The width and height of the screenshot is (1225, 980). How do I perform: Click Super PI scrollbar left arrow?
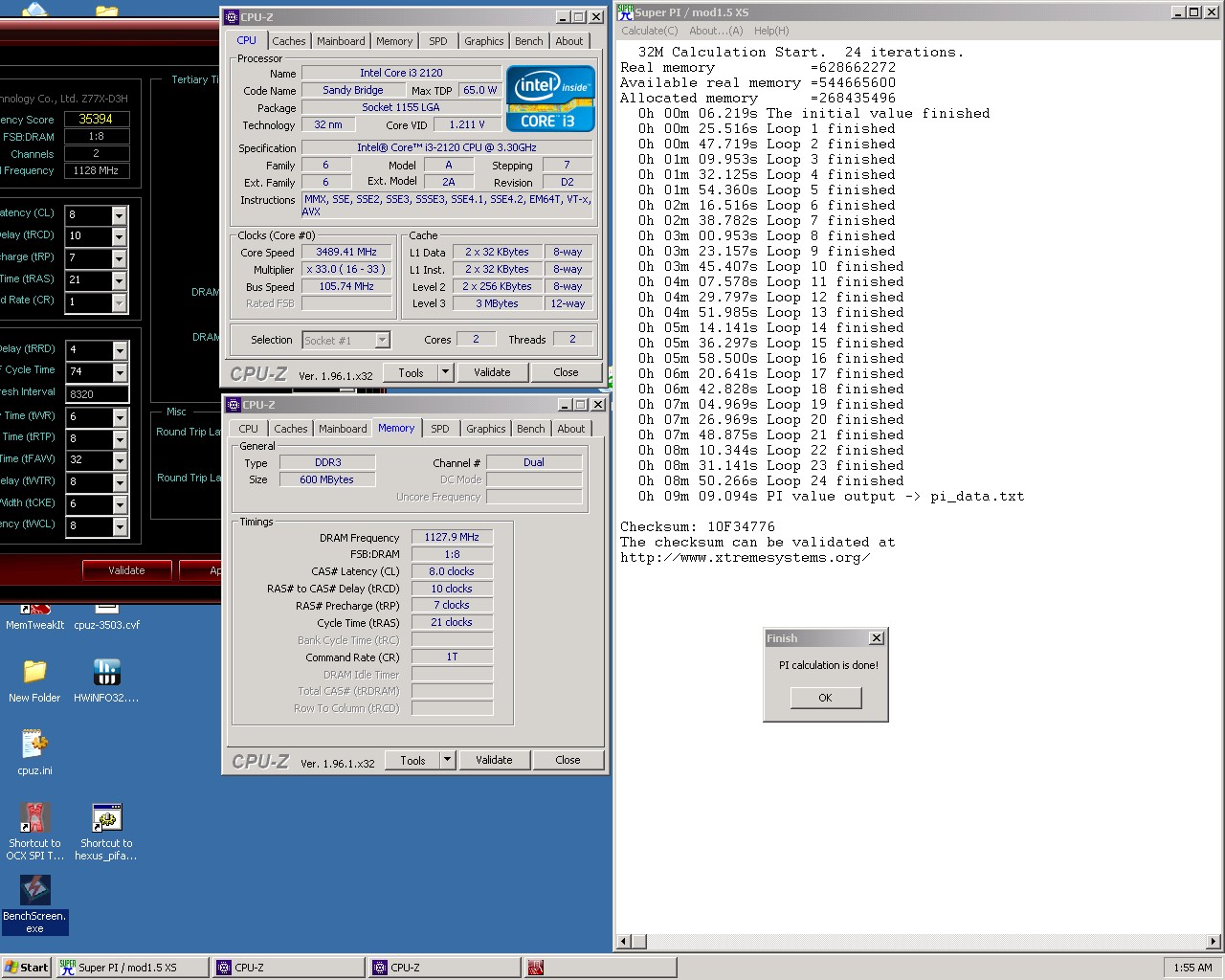coord(625,942)
